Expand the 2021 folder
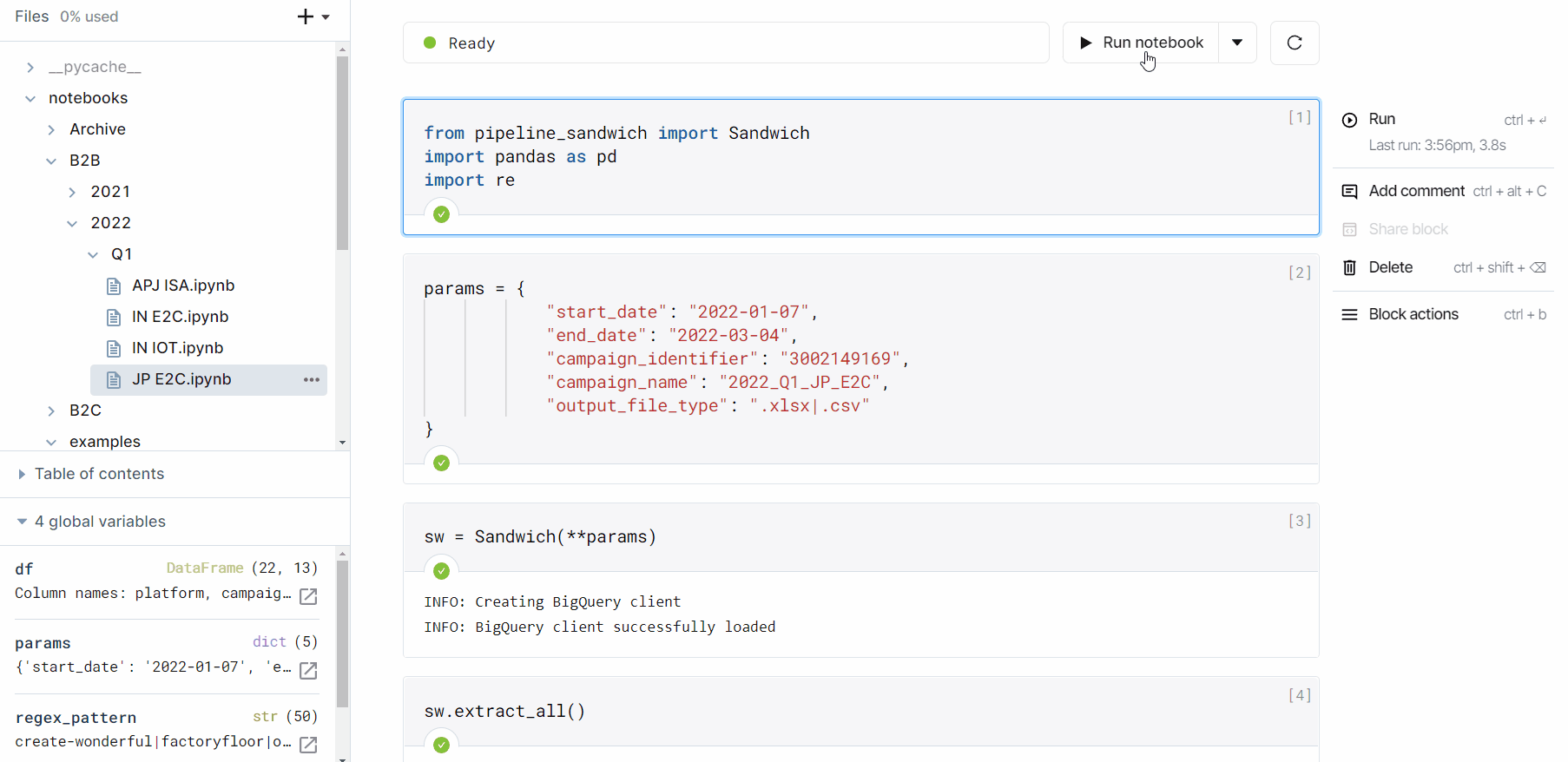Viewport: 1568px width, 762px height. tap(73, 192)
